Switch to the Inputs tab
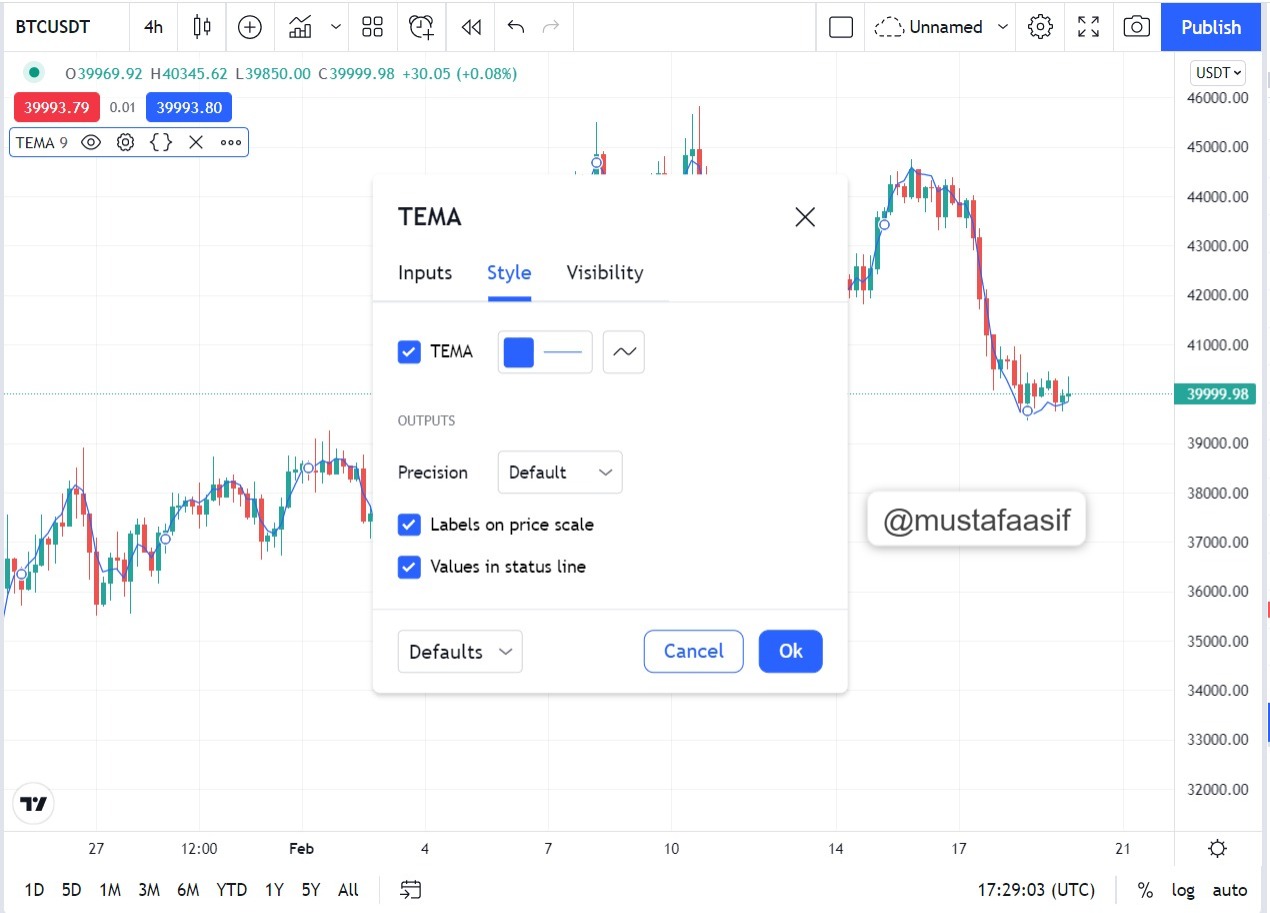Image resolution: width=1270 pixels, height=913 pixels. [425, 273]
